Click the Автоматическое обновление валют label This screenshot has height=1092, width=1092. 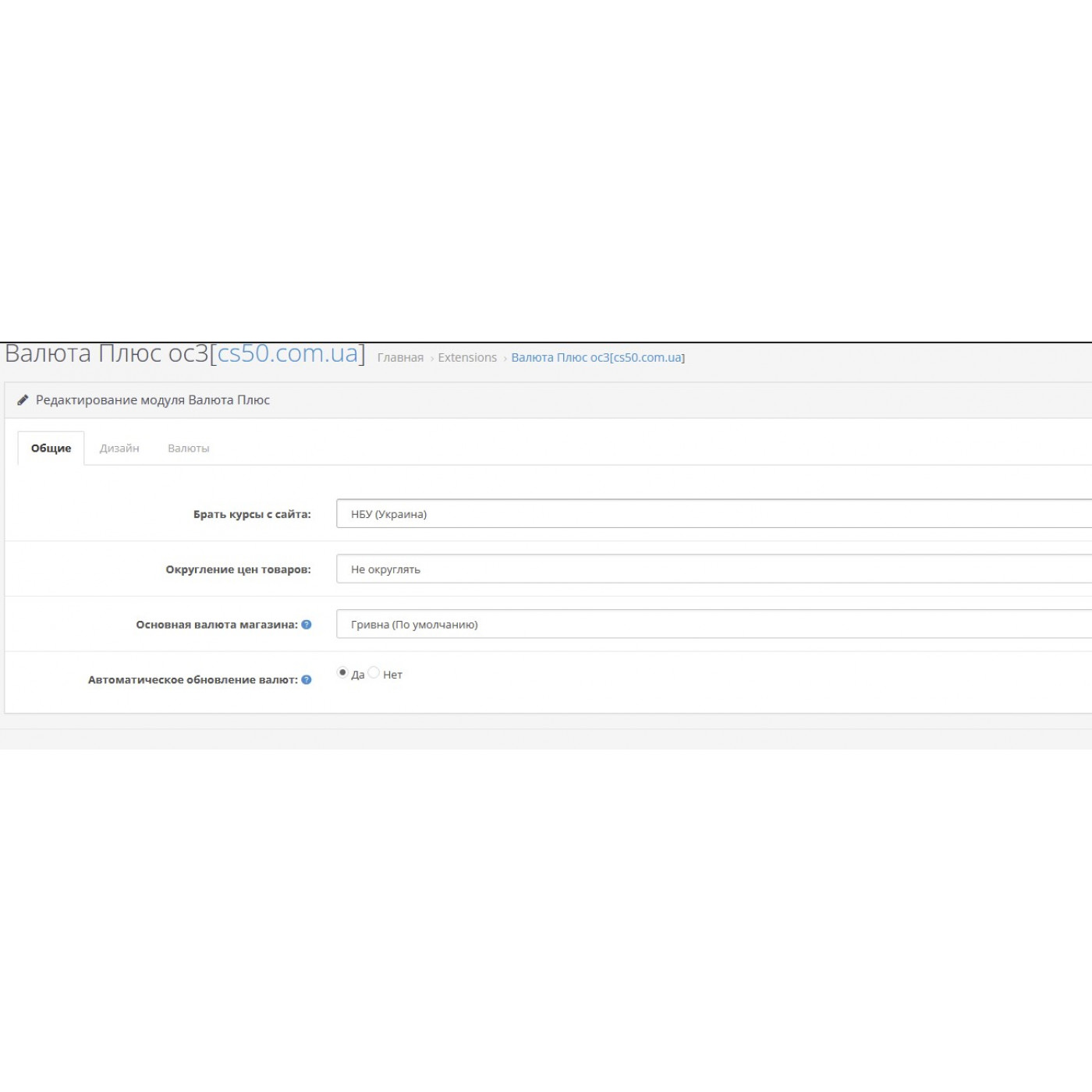coord(193,680)
